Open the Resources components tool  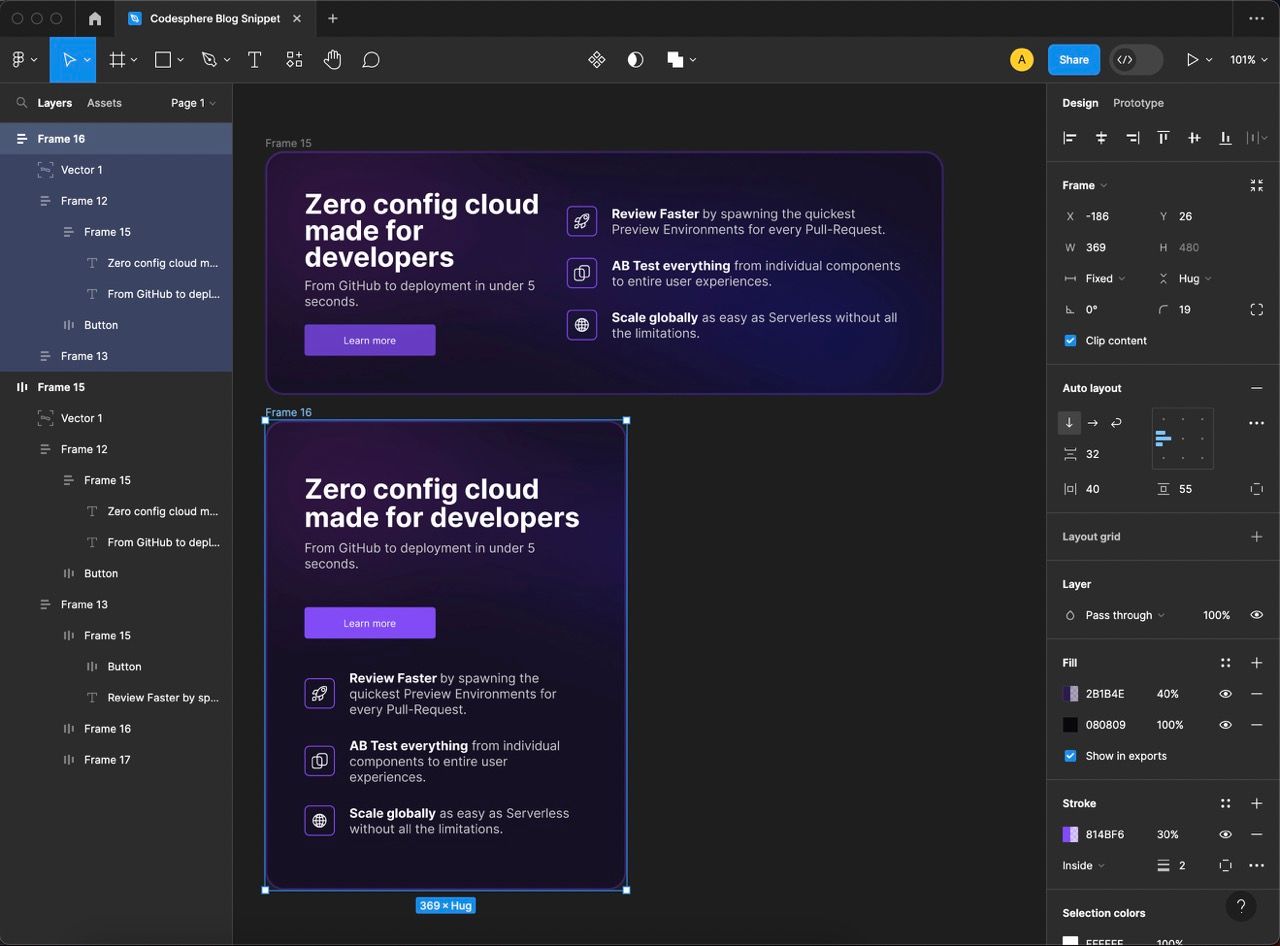[294, 60]
